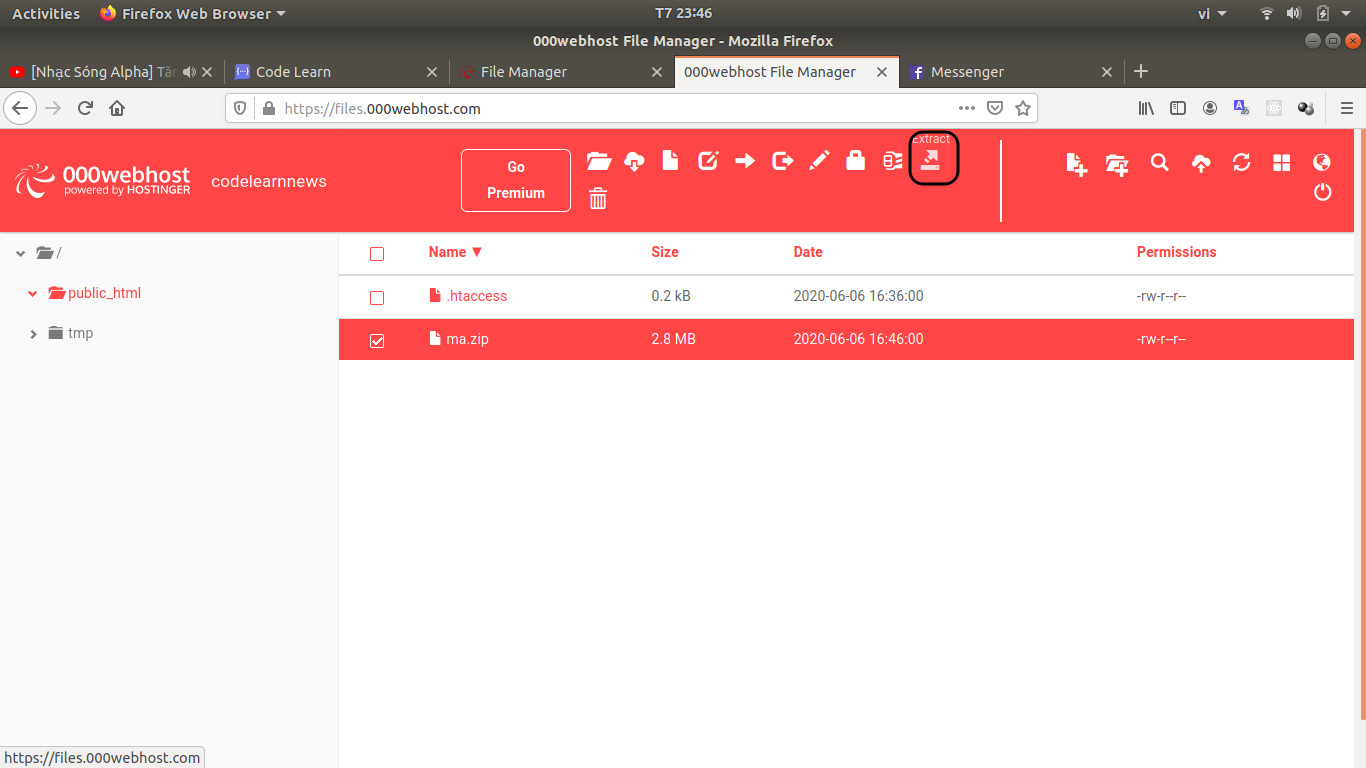Select public_html in the folder tree
The height and width of the screenshot is (768, 1366).
tap(104, 293)
